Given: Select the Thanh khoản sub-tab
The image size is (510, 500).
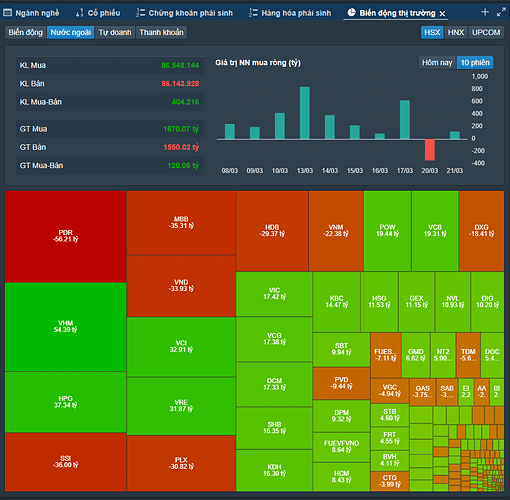Looking at the screenshot, I should coord(161,32).
